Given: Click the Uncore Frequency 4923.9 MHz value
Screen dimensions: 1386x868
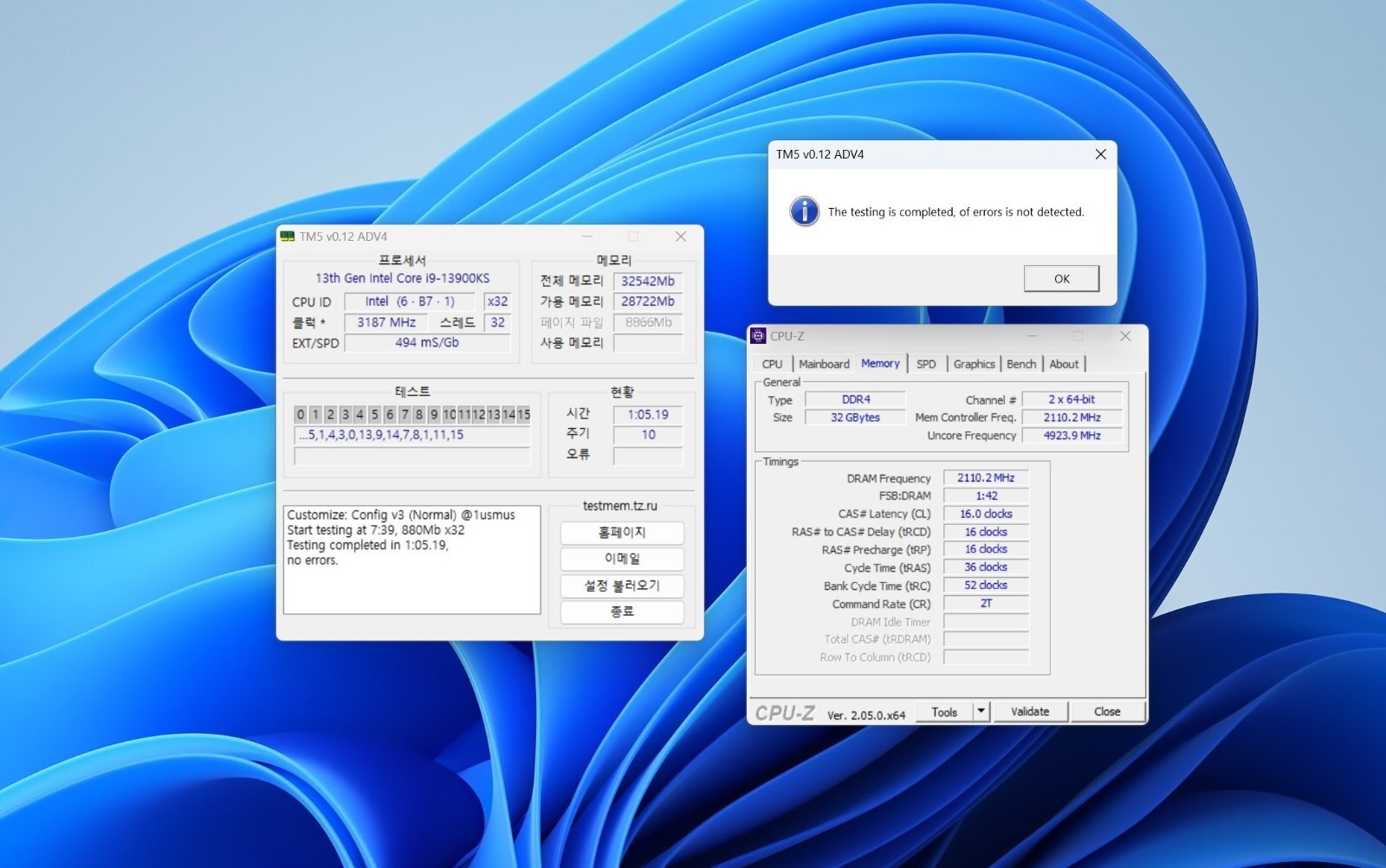Looking at the screenshot, I should [x=1072, y=436].
